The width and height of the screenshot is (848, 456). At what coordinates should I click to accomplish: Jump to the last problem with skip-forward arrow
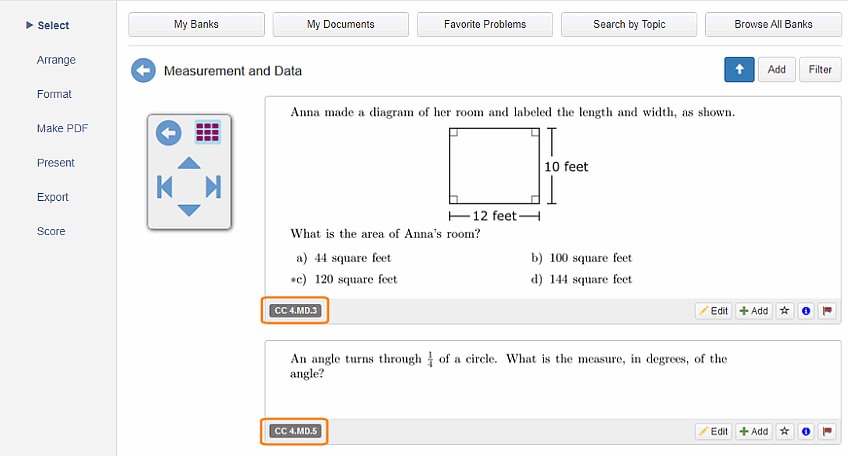click(x=213, y=187)
